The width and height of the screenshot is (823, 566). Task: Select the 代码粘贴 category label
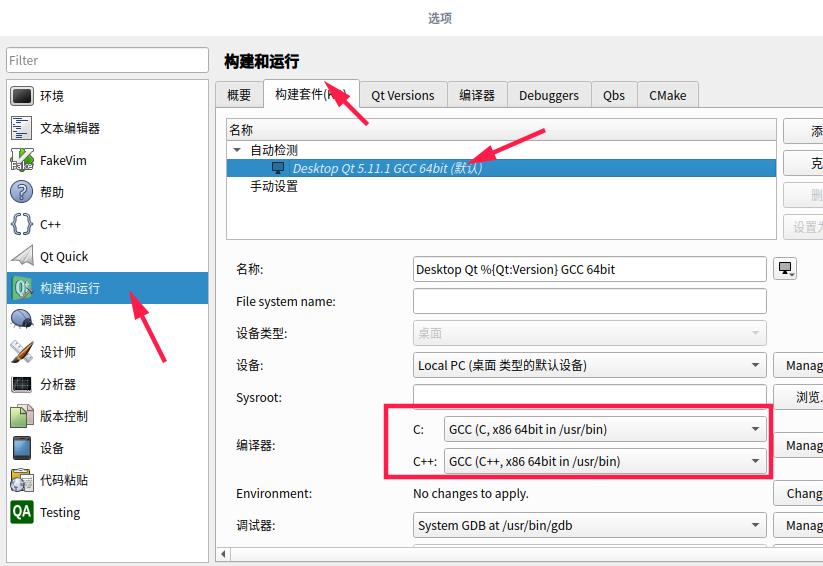tap(64, 480)
